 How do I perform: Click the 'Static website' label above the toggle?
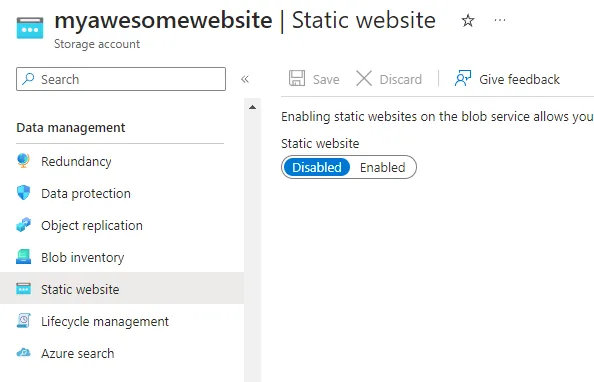click(320, 143)
